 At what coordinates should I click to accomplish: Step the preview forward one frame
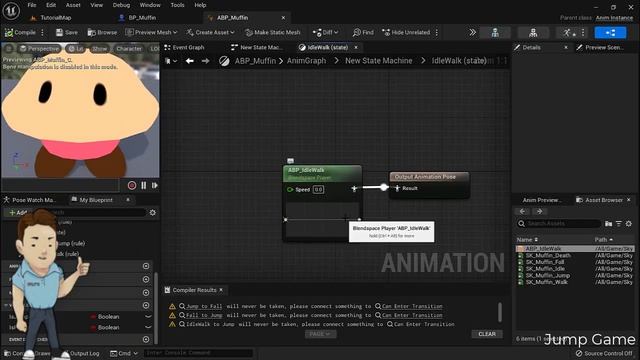click(x=155, y=185)
